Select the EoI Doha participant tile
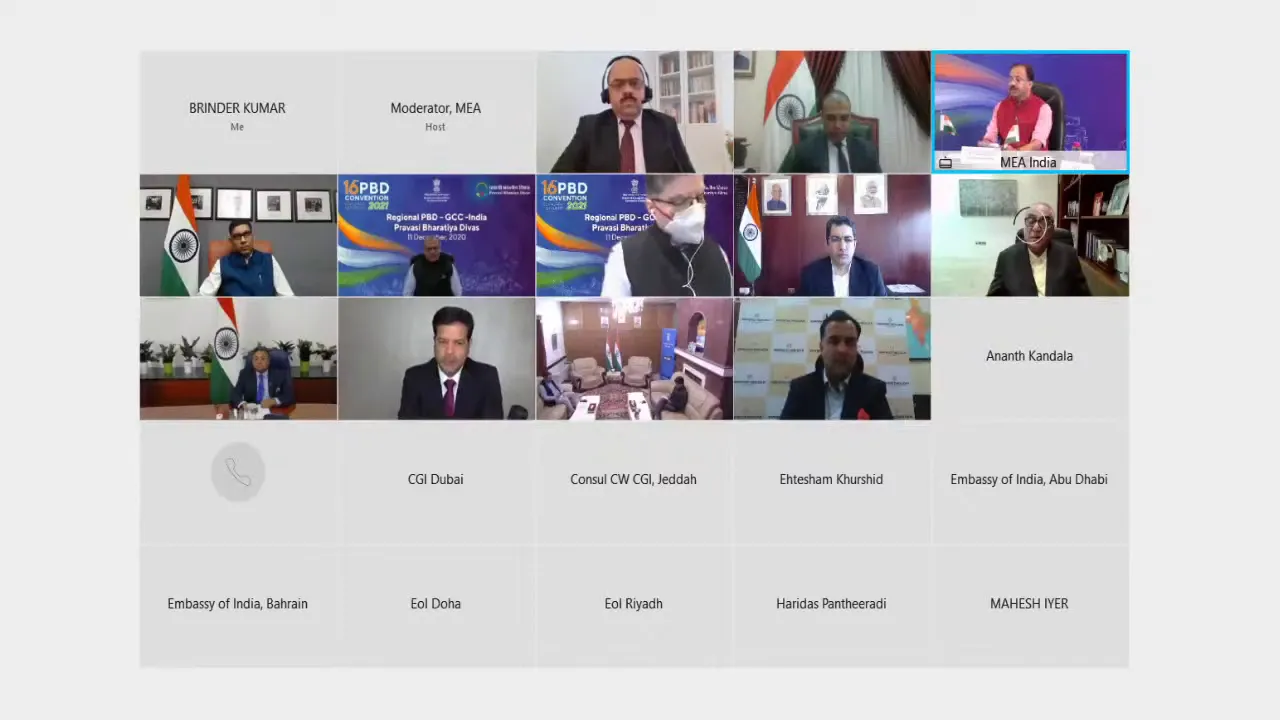 click(x=436, y=606)
